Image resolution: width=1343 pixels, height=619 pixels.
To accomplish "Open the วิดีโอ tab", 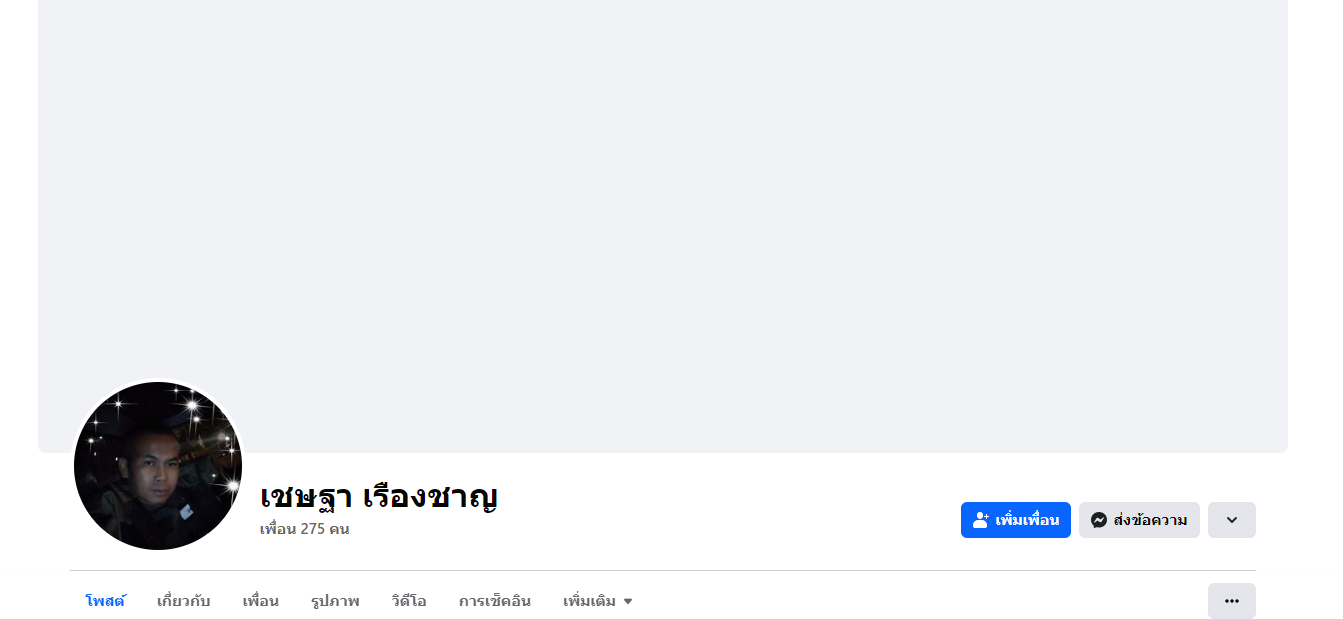I will [409, 601].
